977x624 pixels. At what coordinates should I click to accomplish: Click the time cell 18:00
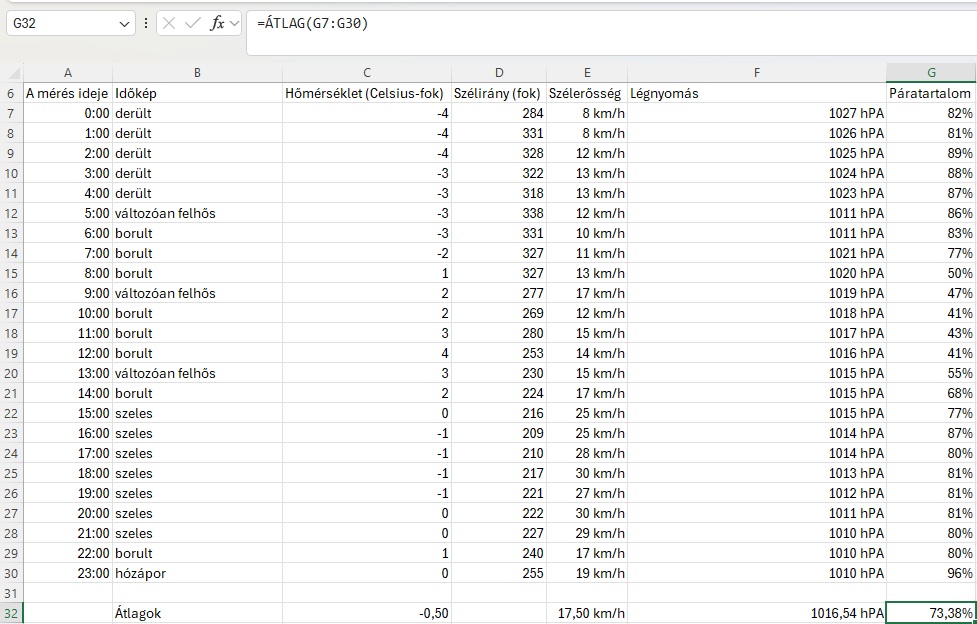[68, 473]
